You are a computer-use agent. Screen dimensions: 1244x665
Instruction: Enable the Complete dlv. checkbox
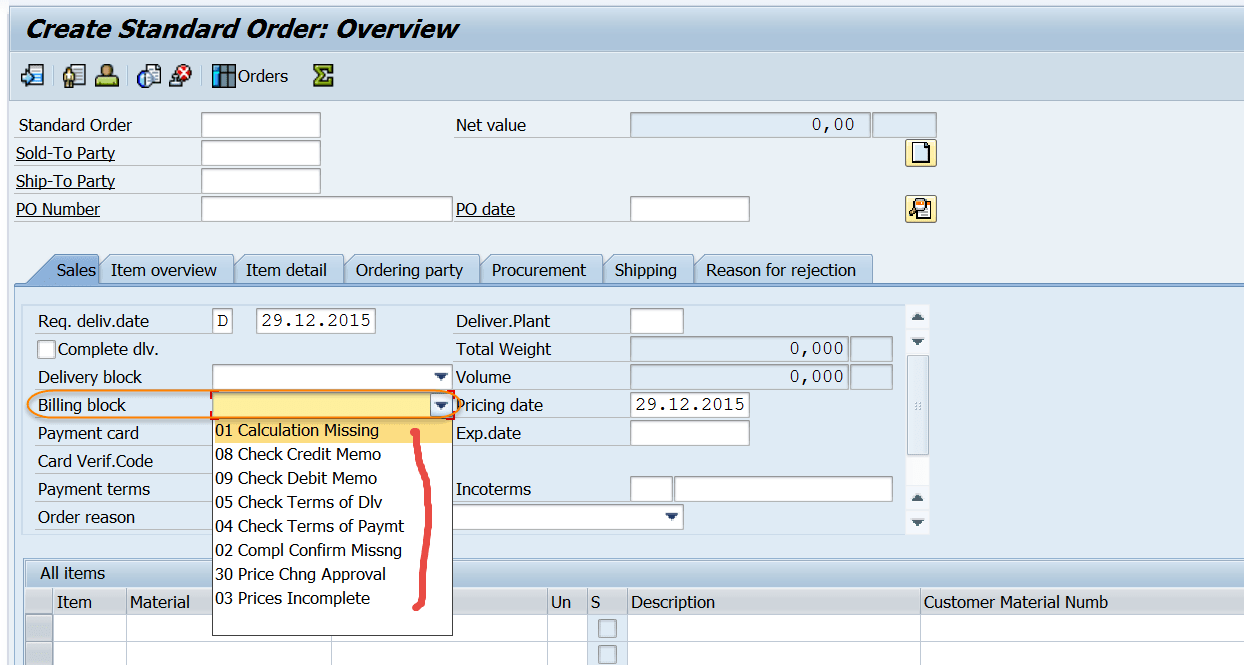coord(45,348)
